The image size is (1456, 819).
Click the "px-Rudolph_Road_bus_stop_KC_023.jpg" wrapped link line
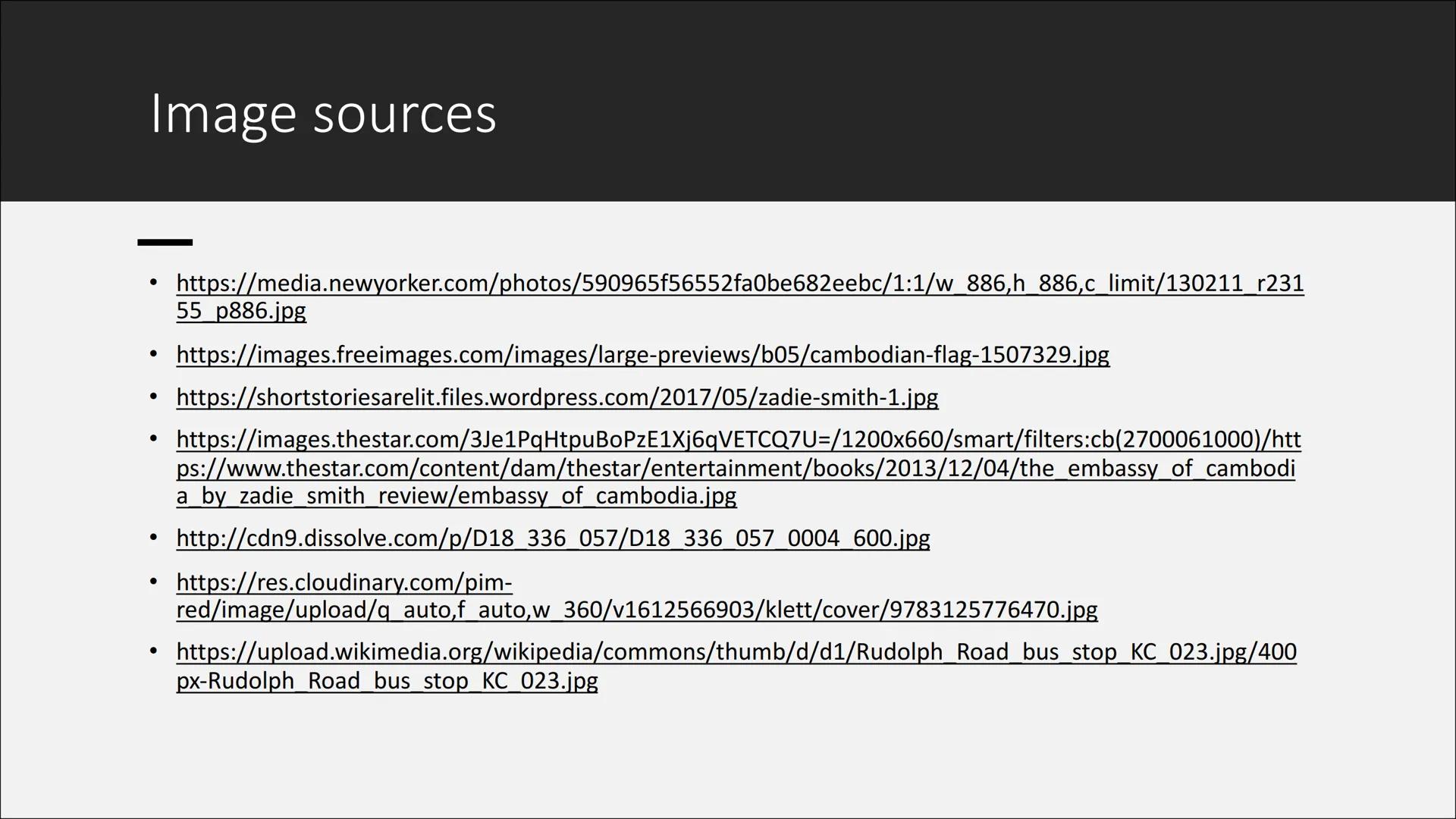click(x=387, y=681)
